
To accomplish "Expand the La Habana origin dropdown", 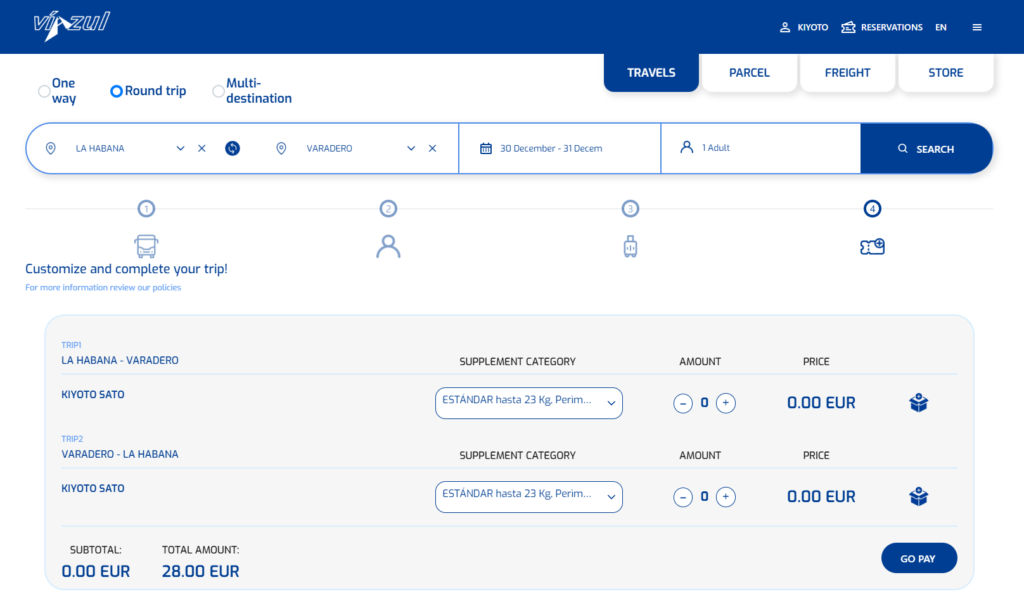I will pos(181,148).
